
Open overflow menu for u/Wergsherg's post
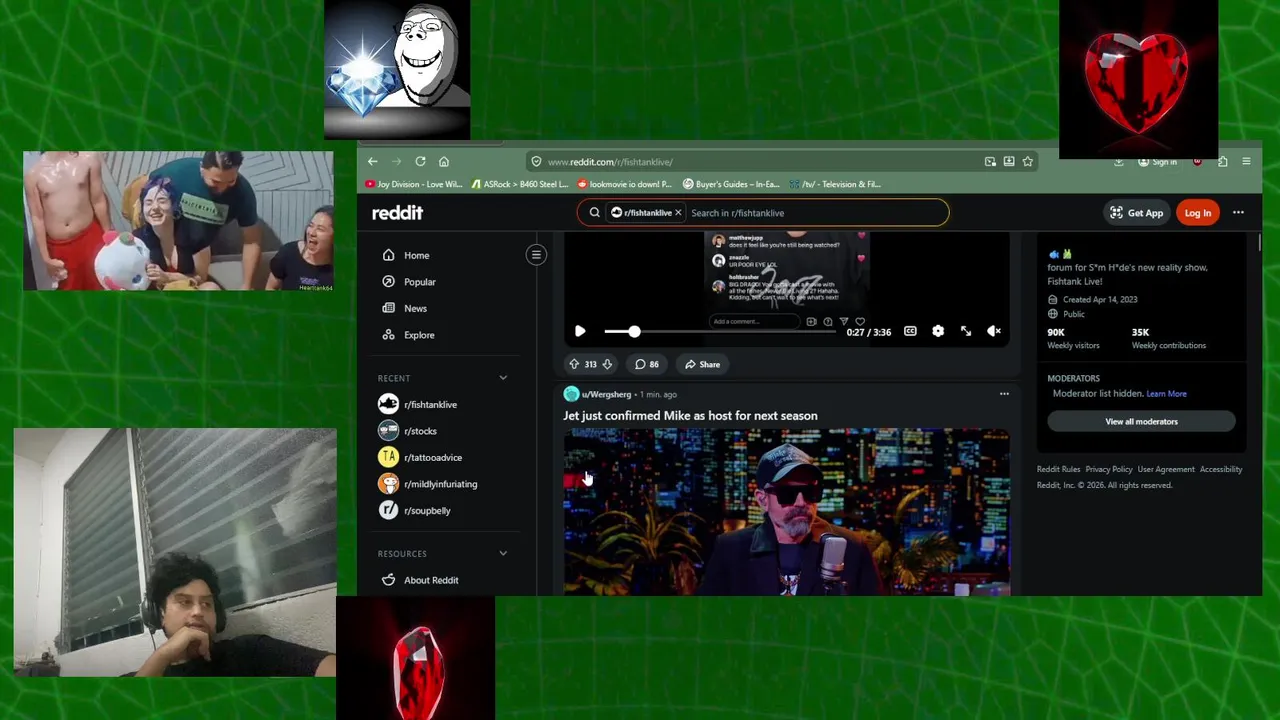point(1004,394)
